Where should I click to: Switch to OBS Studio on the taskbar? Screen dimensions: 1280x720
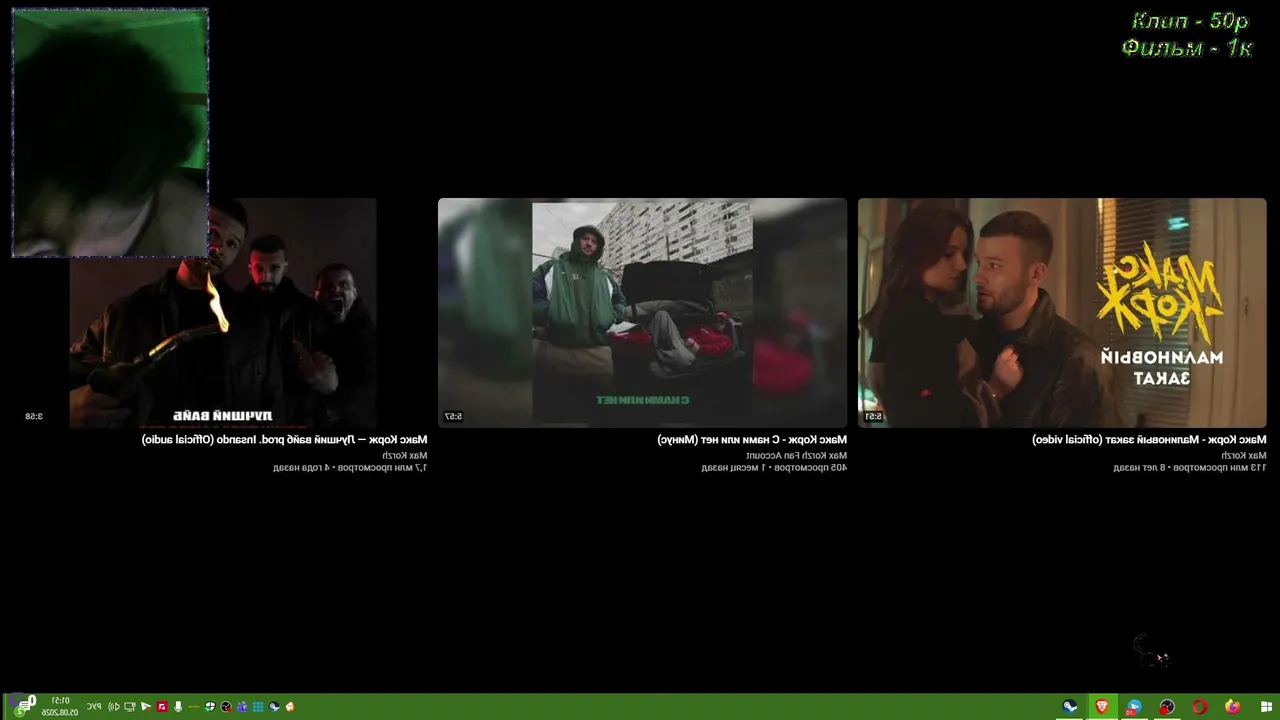click(1167, 707)
